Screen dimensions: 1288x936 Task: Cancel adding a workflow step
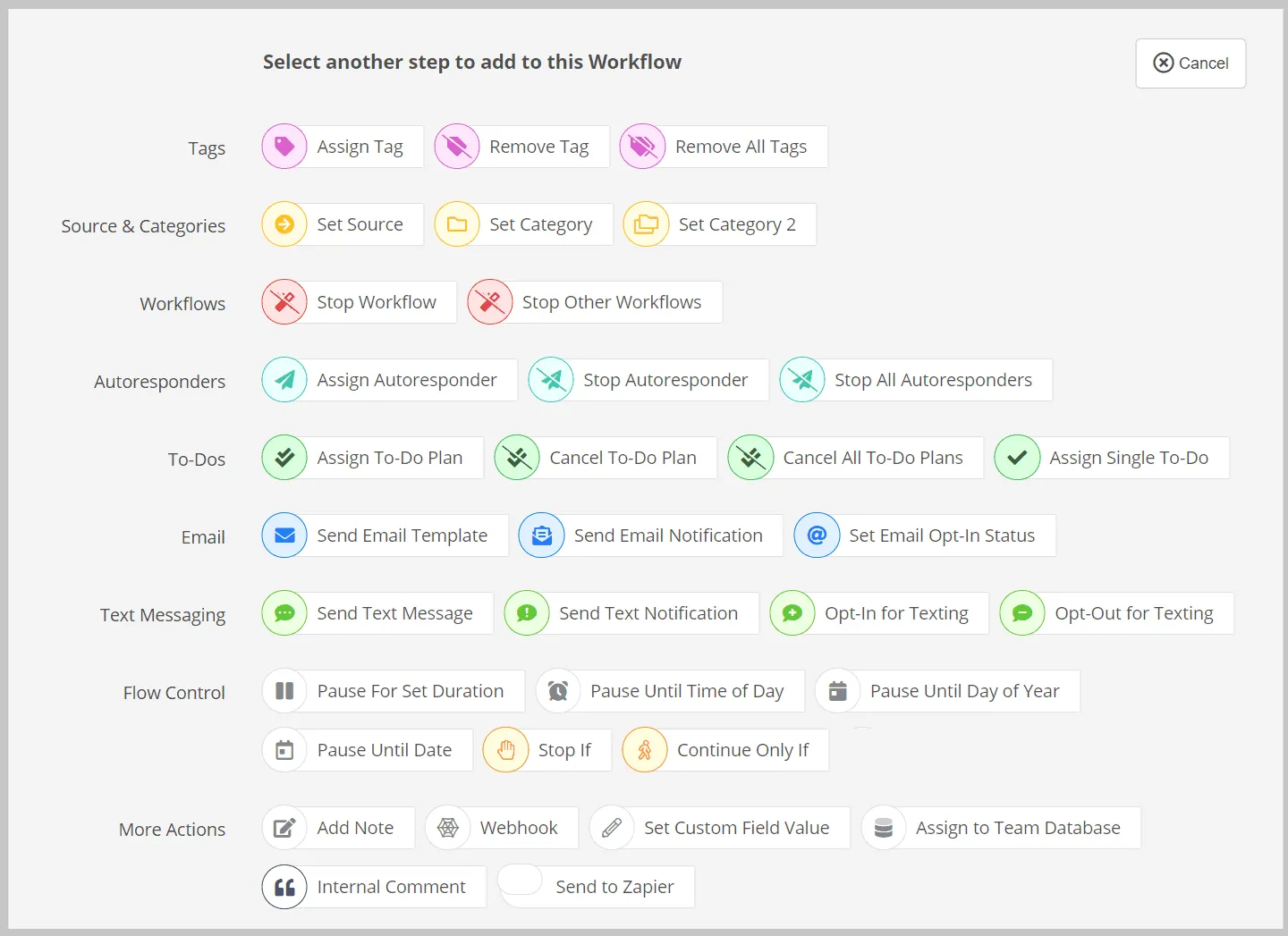pyautogui.click(x=1191, y=63)
